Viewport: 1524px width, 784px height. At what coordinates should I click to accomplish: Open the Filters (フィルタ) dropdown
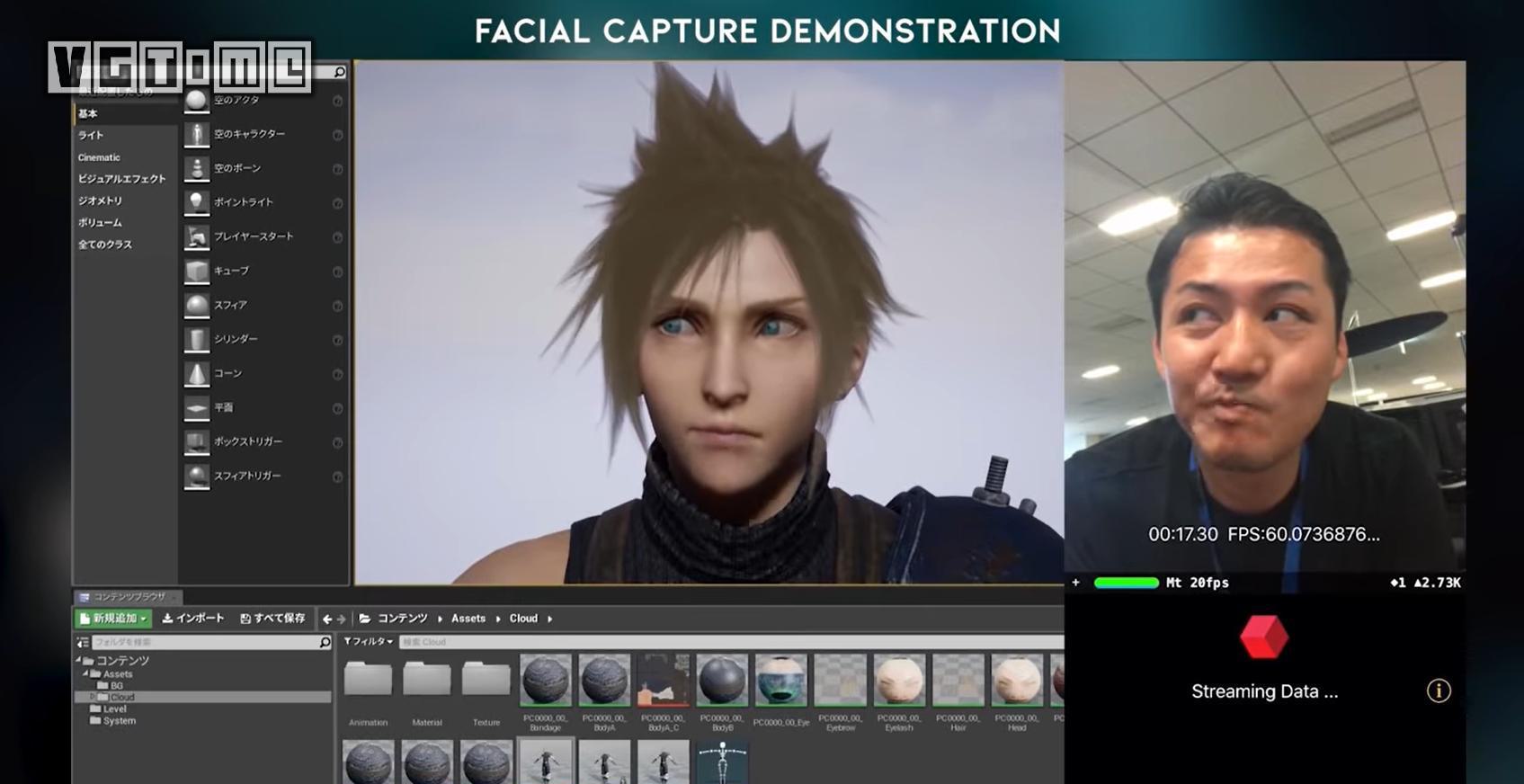(369, 642)
